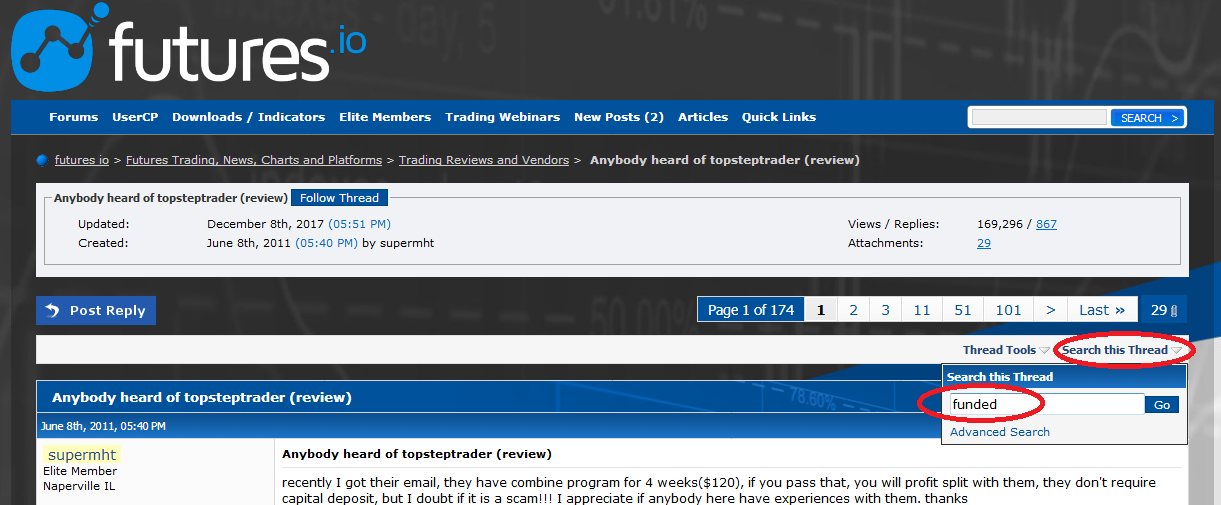Viewport: 1221px width, 505px height.
Task: Open the Page 1 of 174 selector
Action: [751, 310]
